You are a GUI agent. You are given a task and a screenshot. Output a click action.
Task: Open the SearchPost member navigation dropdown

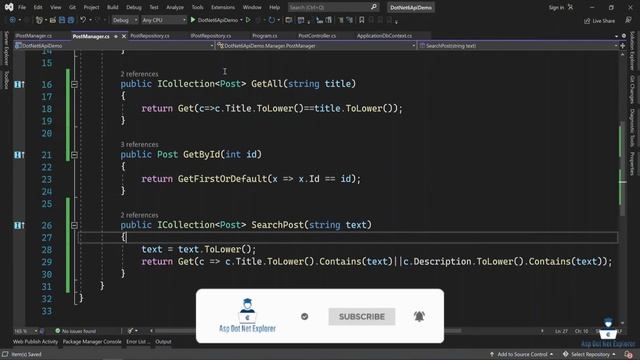(x=518, y=46)
